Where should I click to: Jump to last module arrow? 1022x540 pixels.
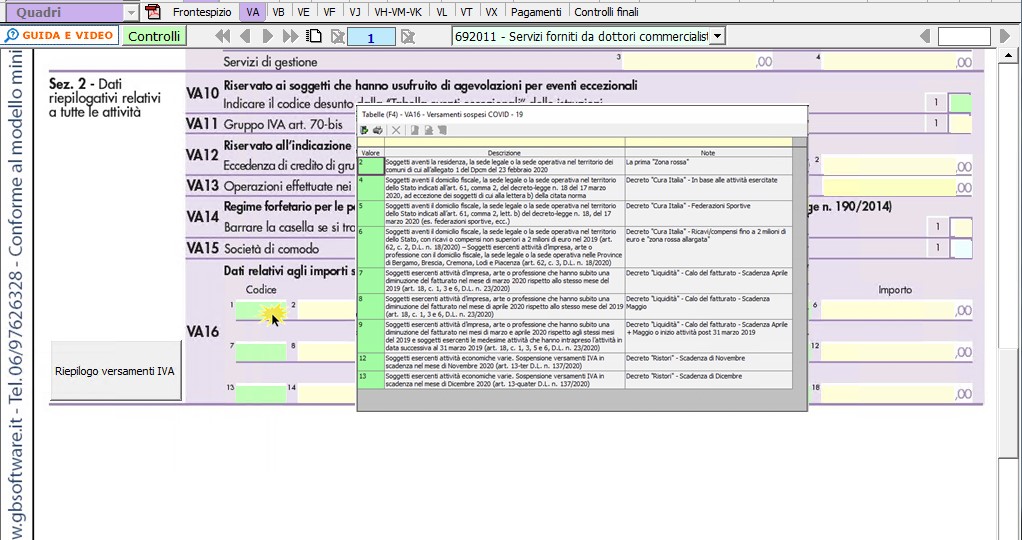(291, 37)
